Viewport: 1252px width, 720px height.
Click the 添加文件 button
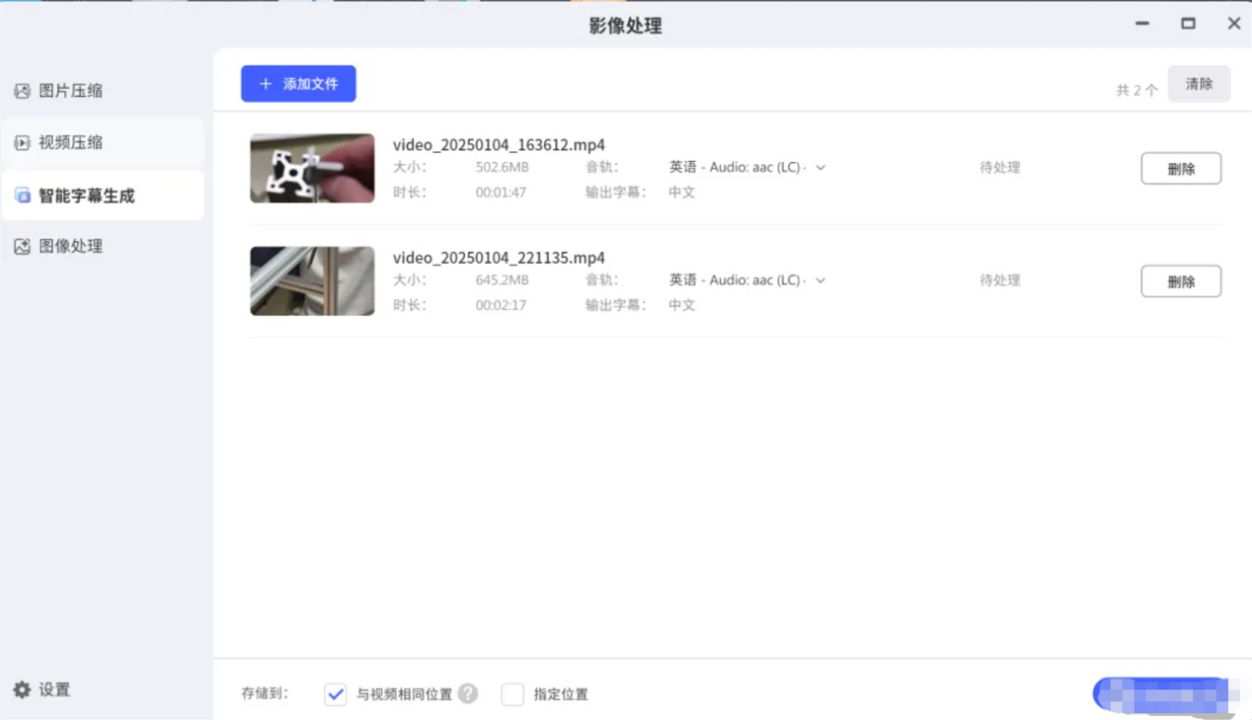click(x=298, y=84)
